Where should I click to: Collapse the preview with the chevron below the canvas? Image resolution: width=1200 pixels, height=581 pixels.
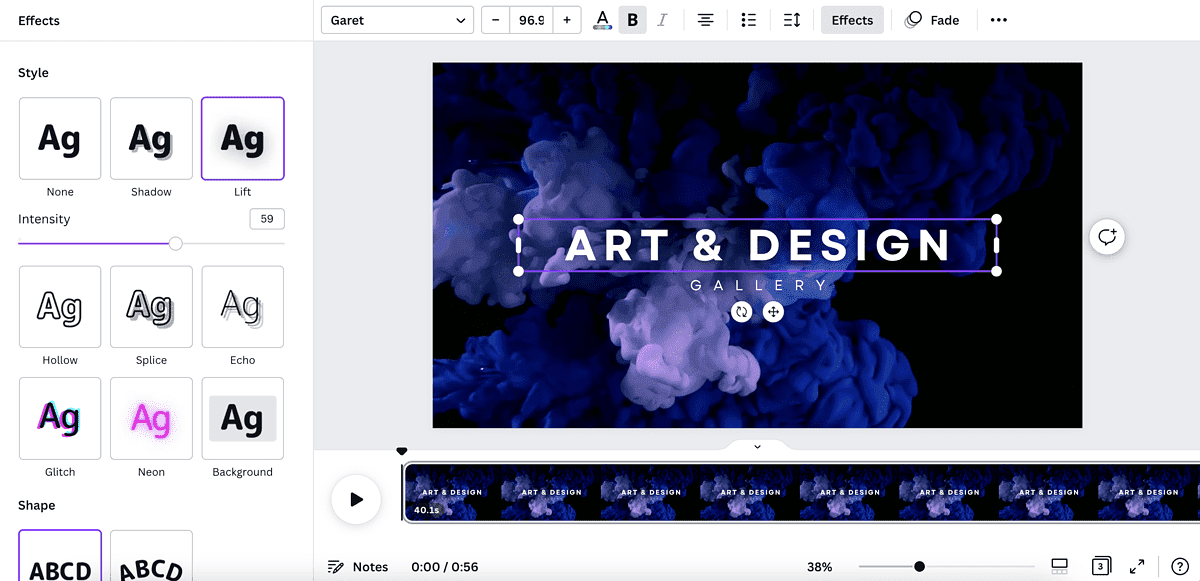[757, 446]
